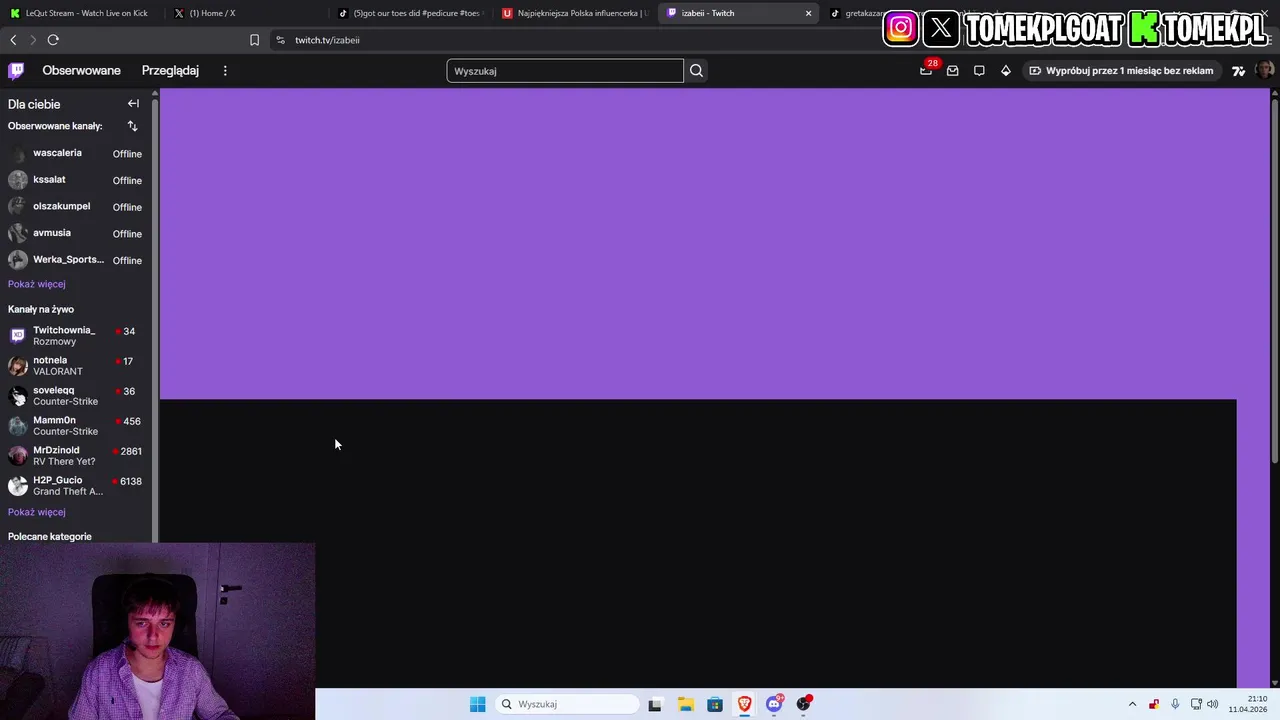Open Brave browser on taskbar
This screenshot has width=1280, height=720.
744,704
